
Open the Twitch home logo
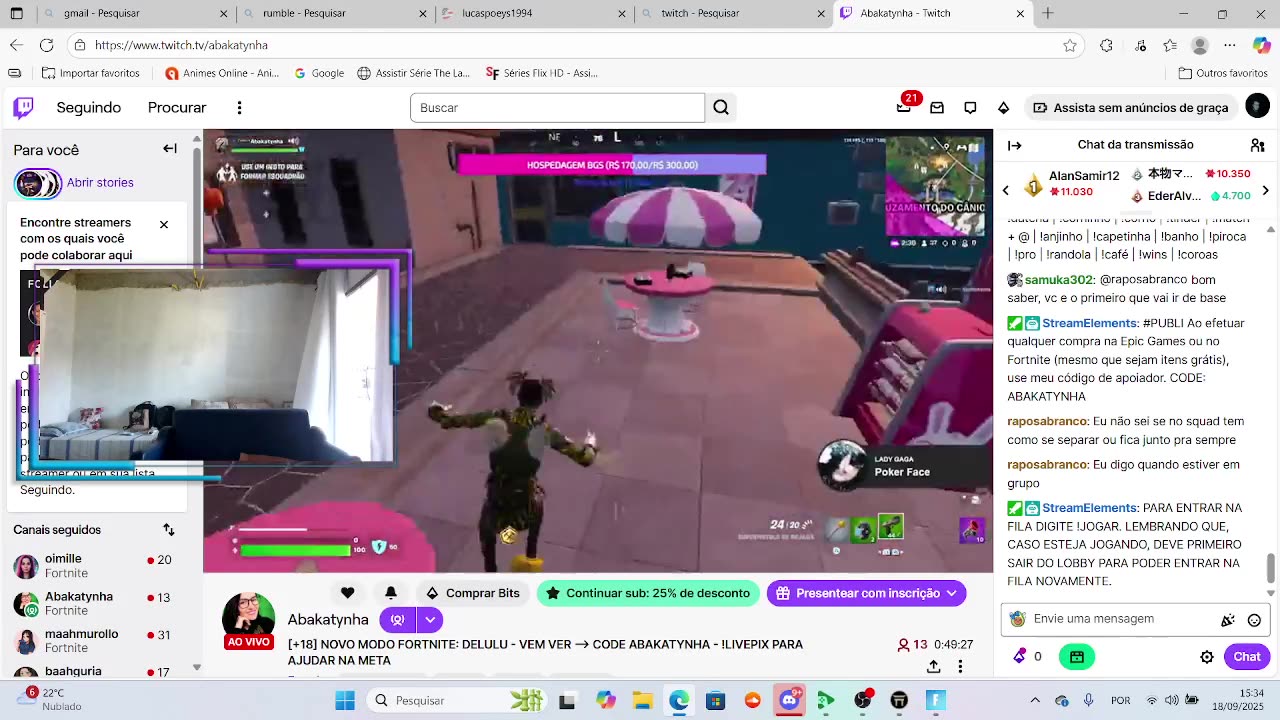[23, 107]
